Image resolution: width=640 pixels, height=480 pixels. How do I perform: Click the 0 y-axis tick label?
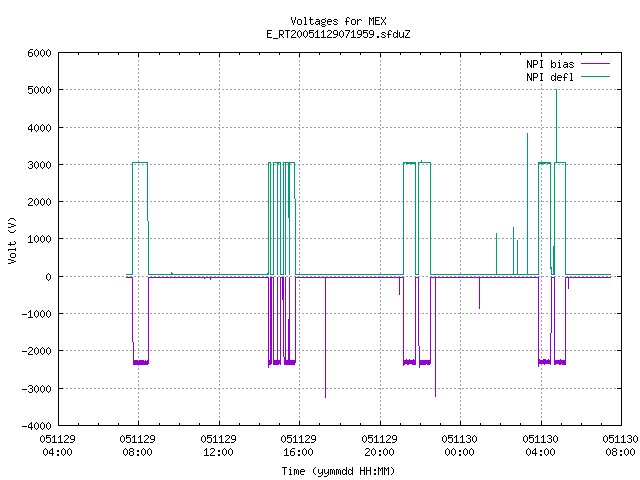coord(49,277)
